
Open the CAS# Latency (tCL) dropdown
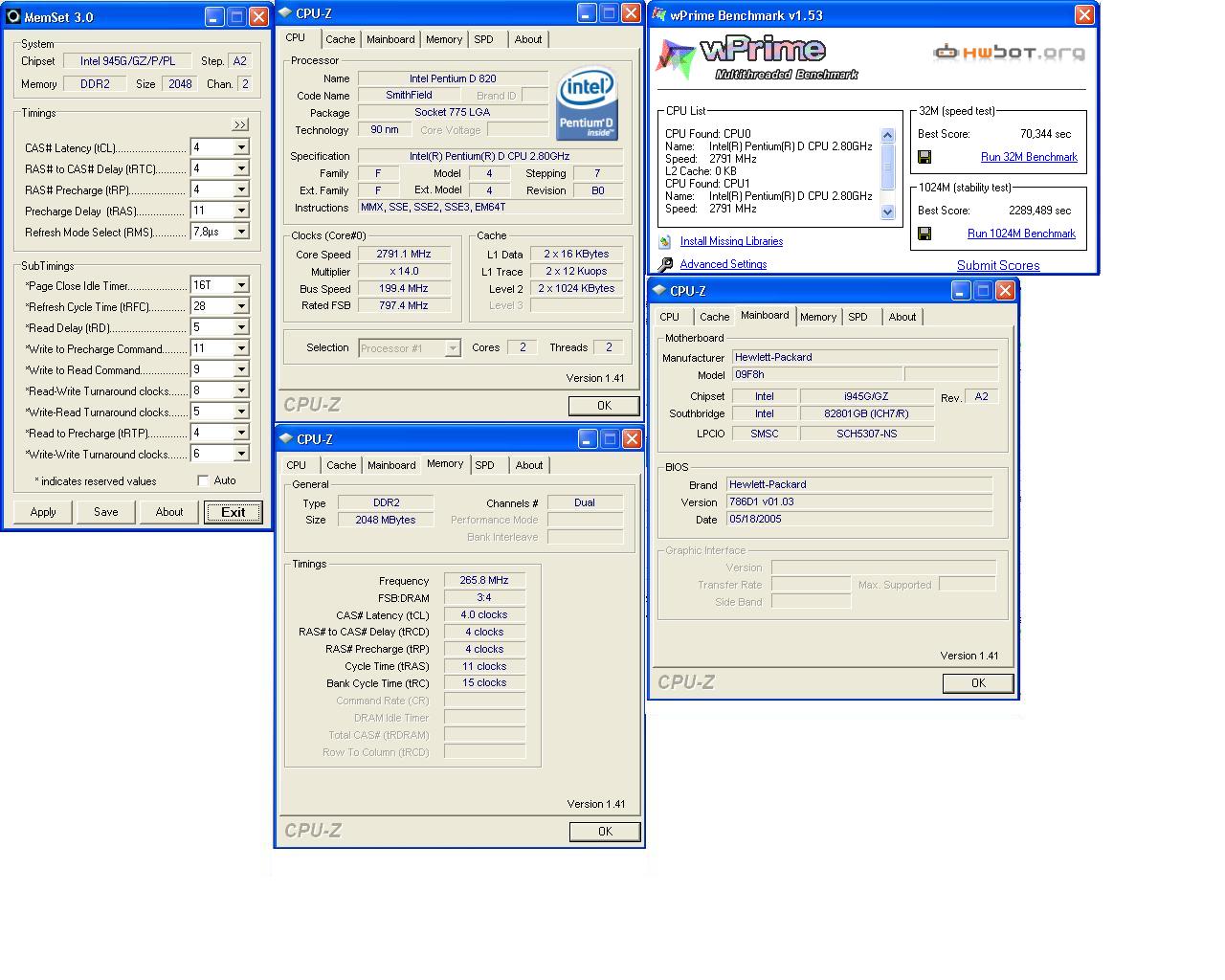click(241, 147)
